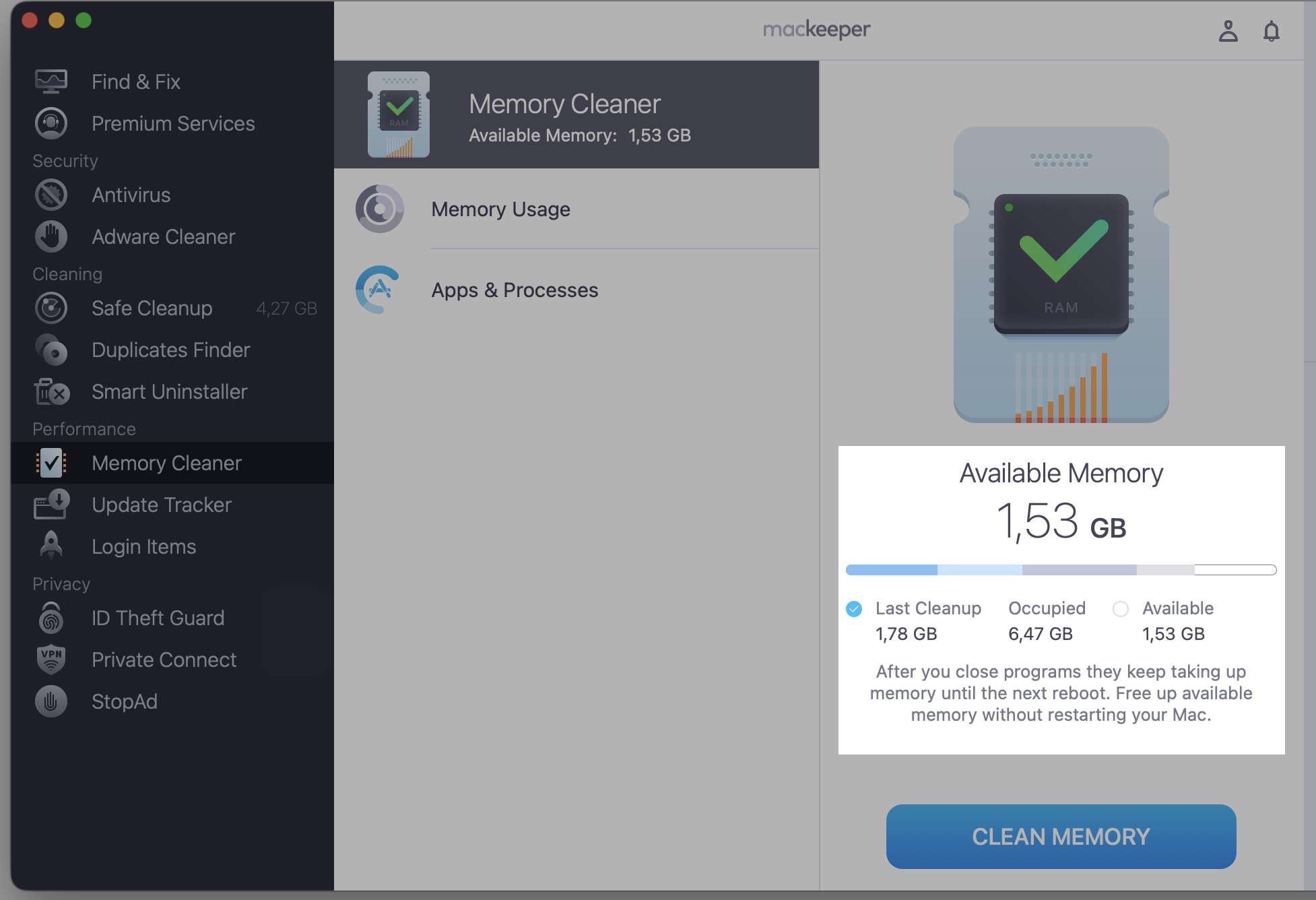Open the Find & Fix monitor icon
This screenshot has height=900, width=1316.
pos(51,82)
